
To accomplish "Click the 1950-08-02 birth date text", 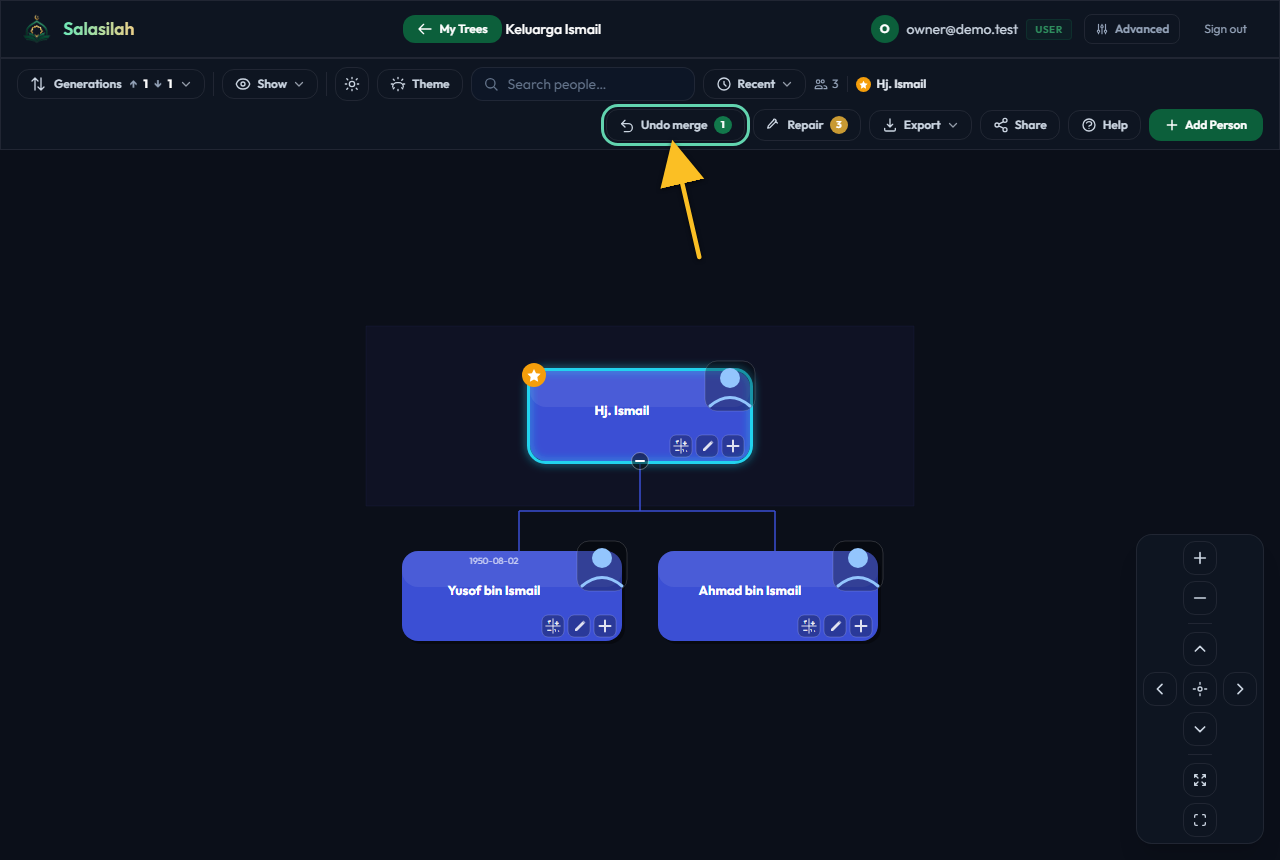I will [x=494, y=561].
